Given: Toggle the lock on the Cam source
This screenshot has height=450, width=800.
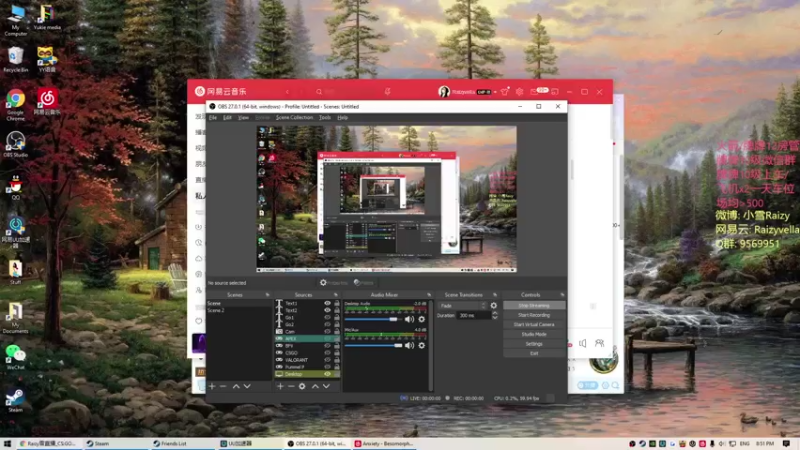Looking at the screenshot, I should (337, 332).
